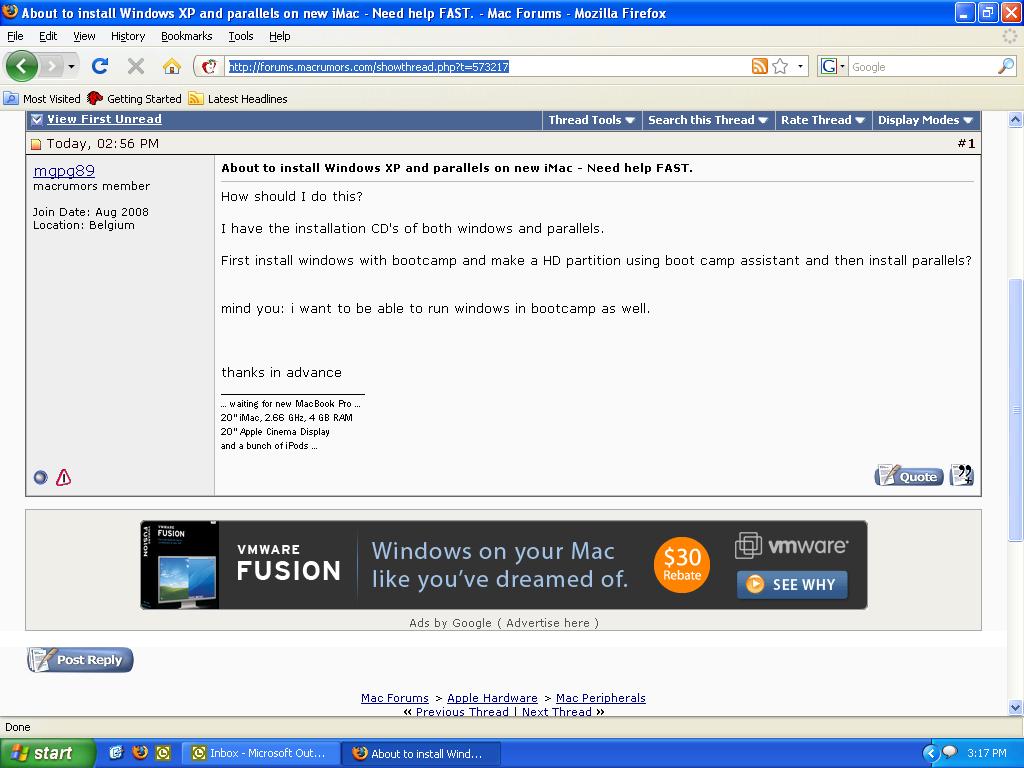The width and height of the screenshot is (1024, 768).
Task: Click the scrollbar up arrow
Action: (x=1016, y=120)
